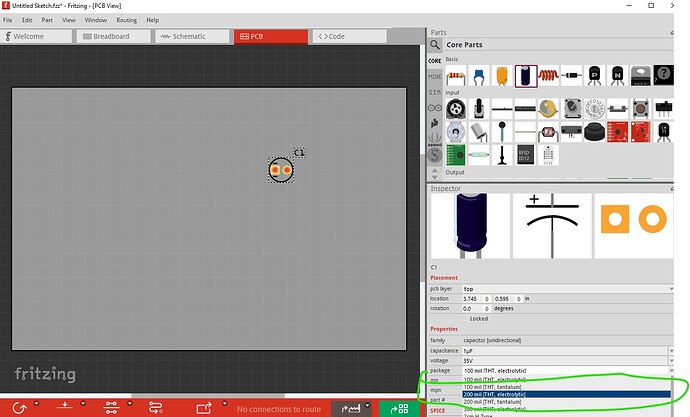Open the package dropdown
Image resolution: width=690 pixels, height=417 pixels.
pyautogui.click(x=568, y=371)
